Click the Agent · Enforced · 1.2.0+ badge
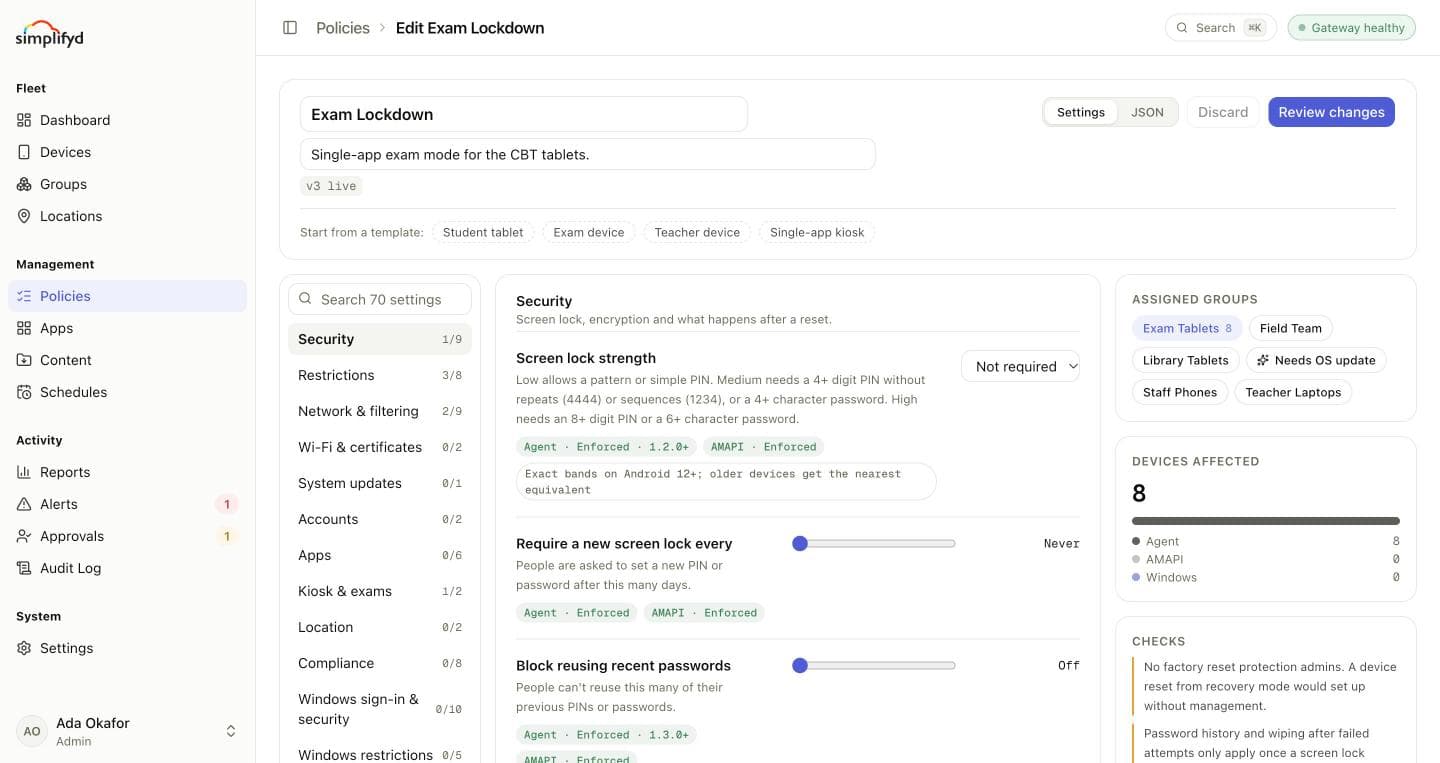This screenshot has width=1440, height=763. click(607, 447)
